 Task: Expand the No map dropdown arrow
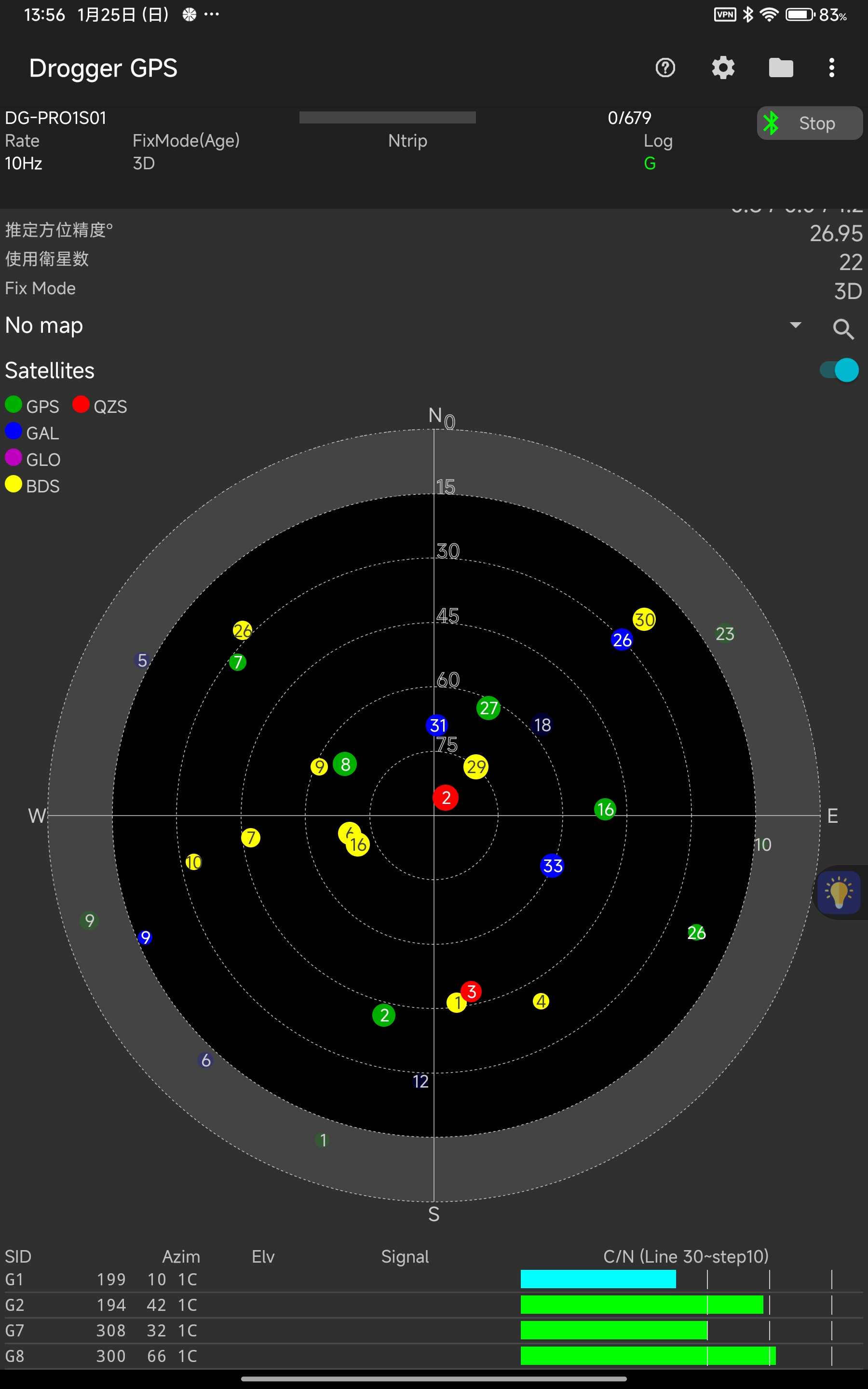click(795, 326)
